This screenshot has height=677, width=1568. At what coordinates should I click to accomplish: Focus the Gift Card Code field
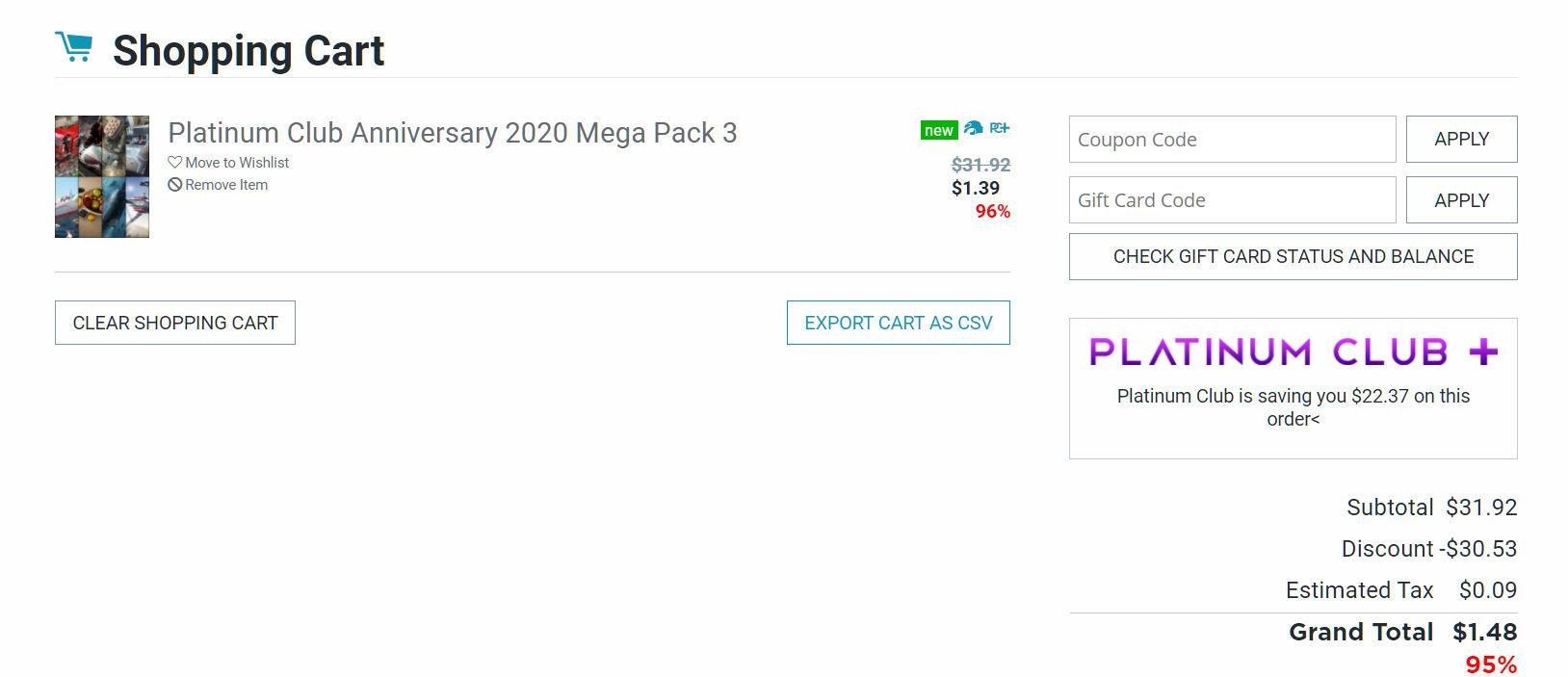point(1232,200)
